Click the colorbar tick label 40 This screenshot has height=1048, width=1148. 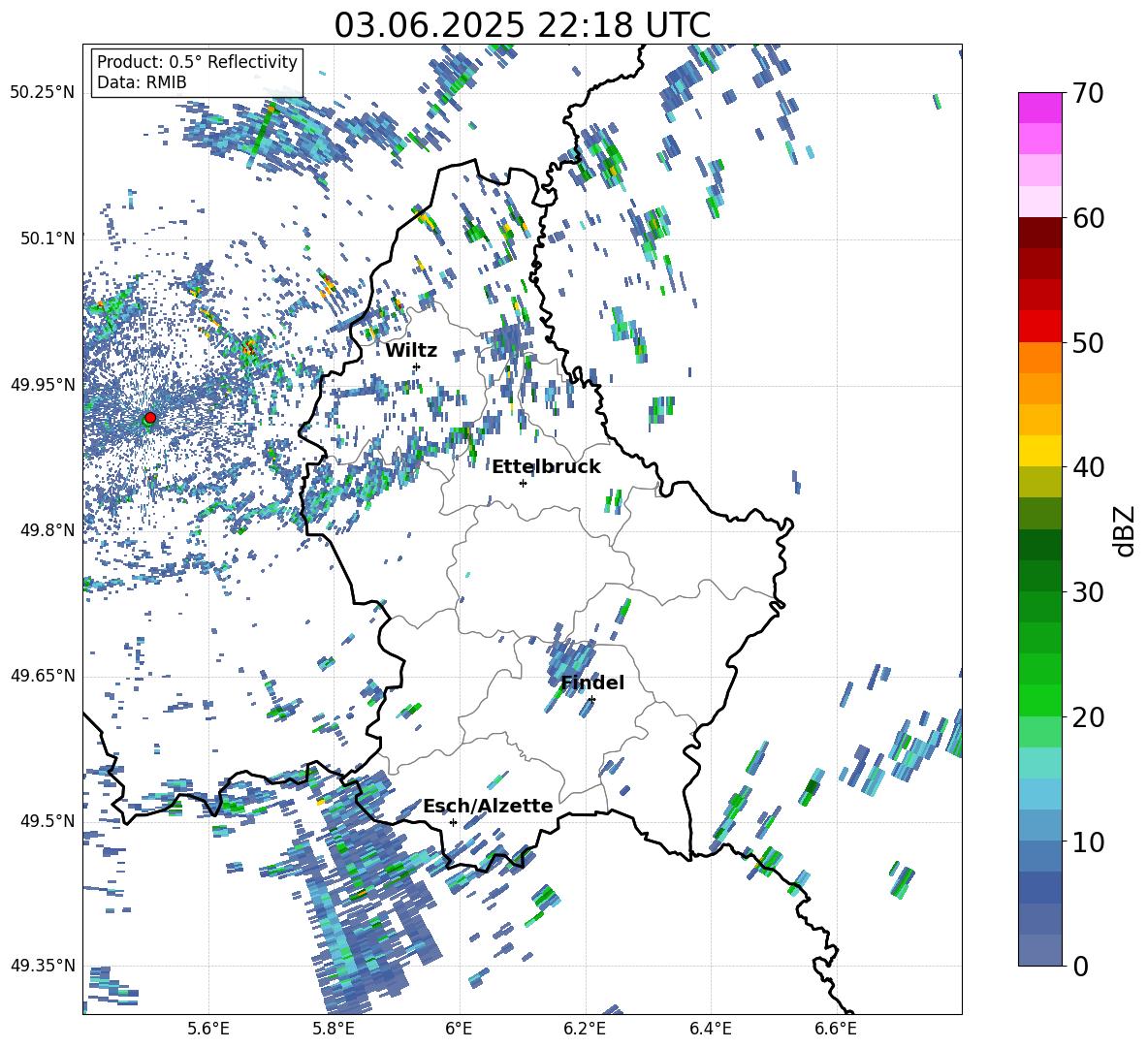click(1089, 467)
